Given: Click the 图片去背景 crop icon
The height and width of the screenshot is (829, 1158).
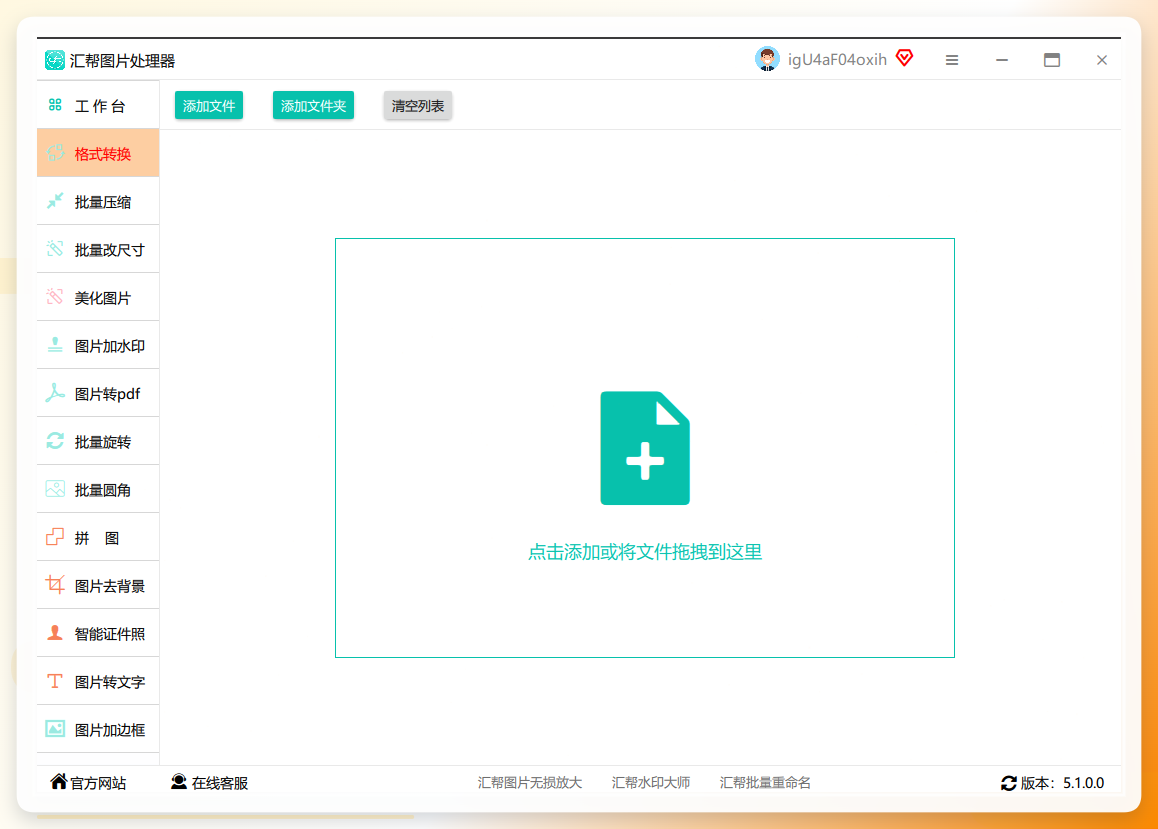Looking at the screenshot, I should 55,585.
